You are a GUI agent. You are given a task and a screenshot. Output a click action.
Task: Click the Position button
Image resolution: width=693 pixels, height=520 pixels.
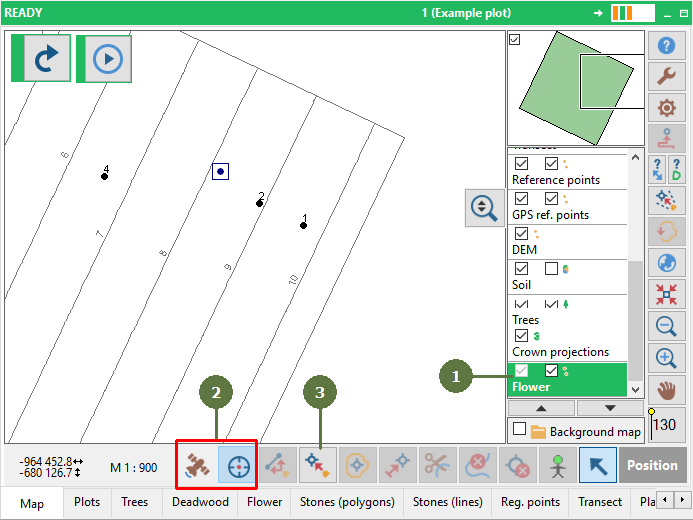(652, 465)
